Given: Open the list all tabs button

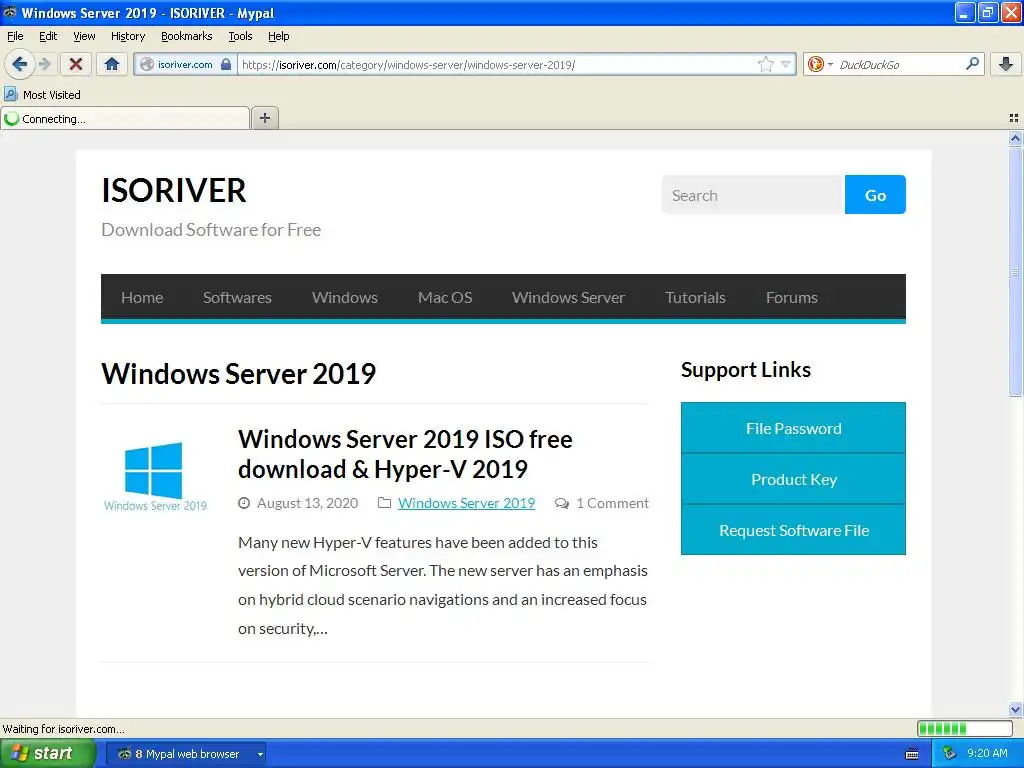Looking at the screenshot, I should click(1014, 118).
